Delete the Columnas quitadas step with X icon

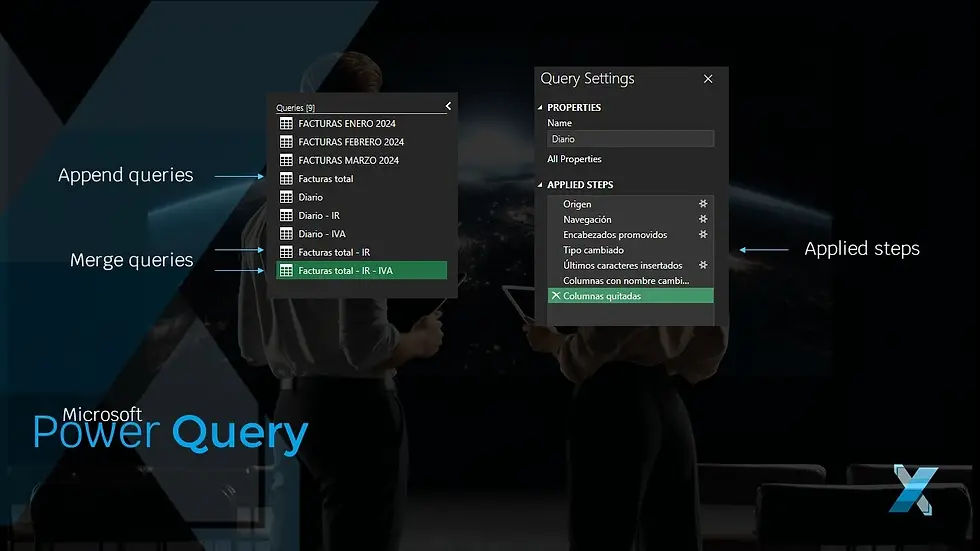pyautogui.click(x=556, y=295)
